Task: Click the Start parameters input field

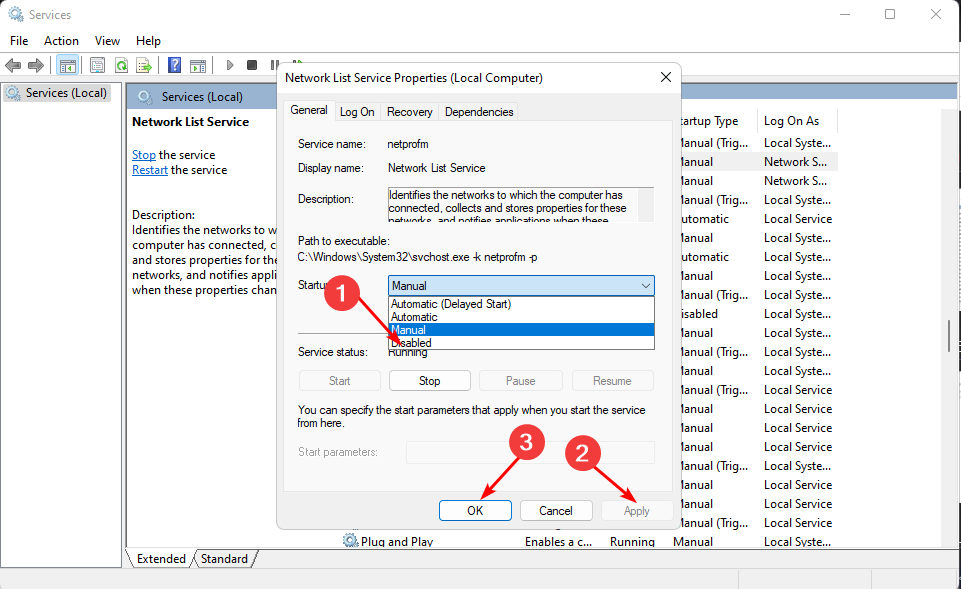Action: point(530,452)
